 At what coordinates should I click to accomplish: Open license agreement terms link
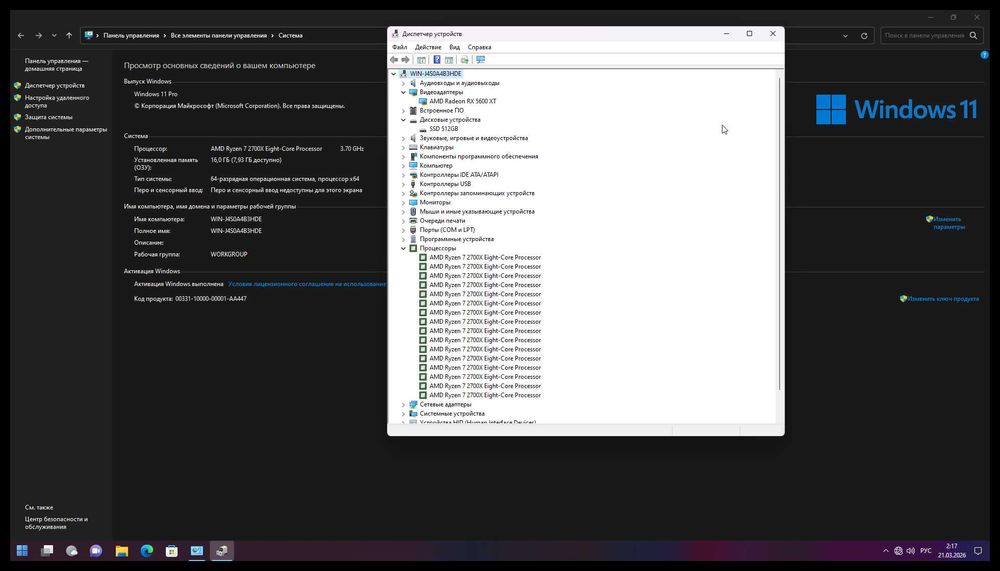coord(307,284)
